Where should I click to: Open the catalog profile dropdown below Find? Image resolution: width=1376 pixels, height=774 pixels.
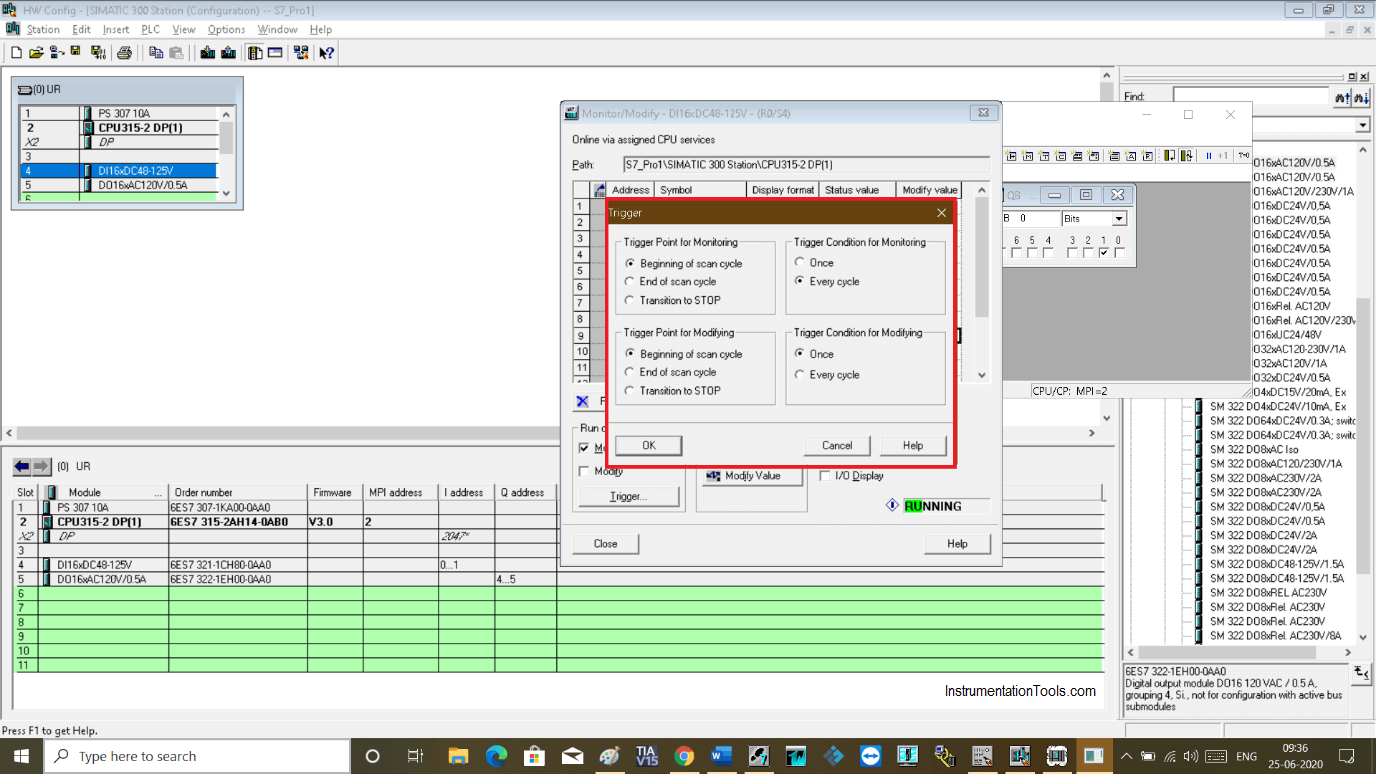1363,125
